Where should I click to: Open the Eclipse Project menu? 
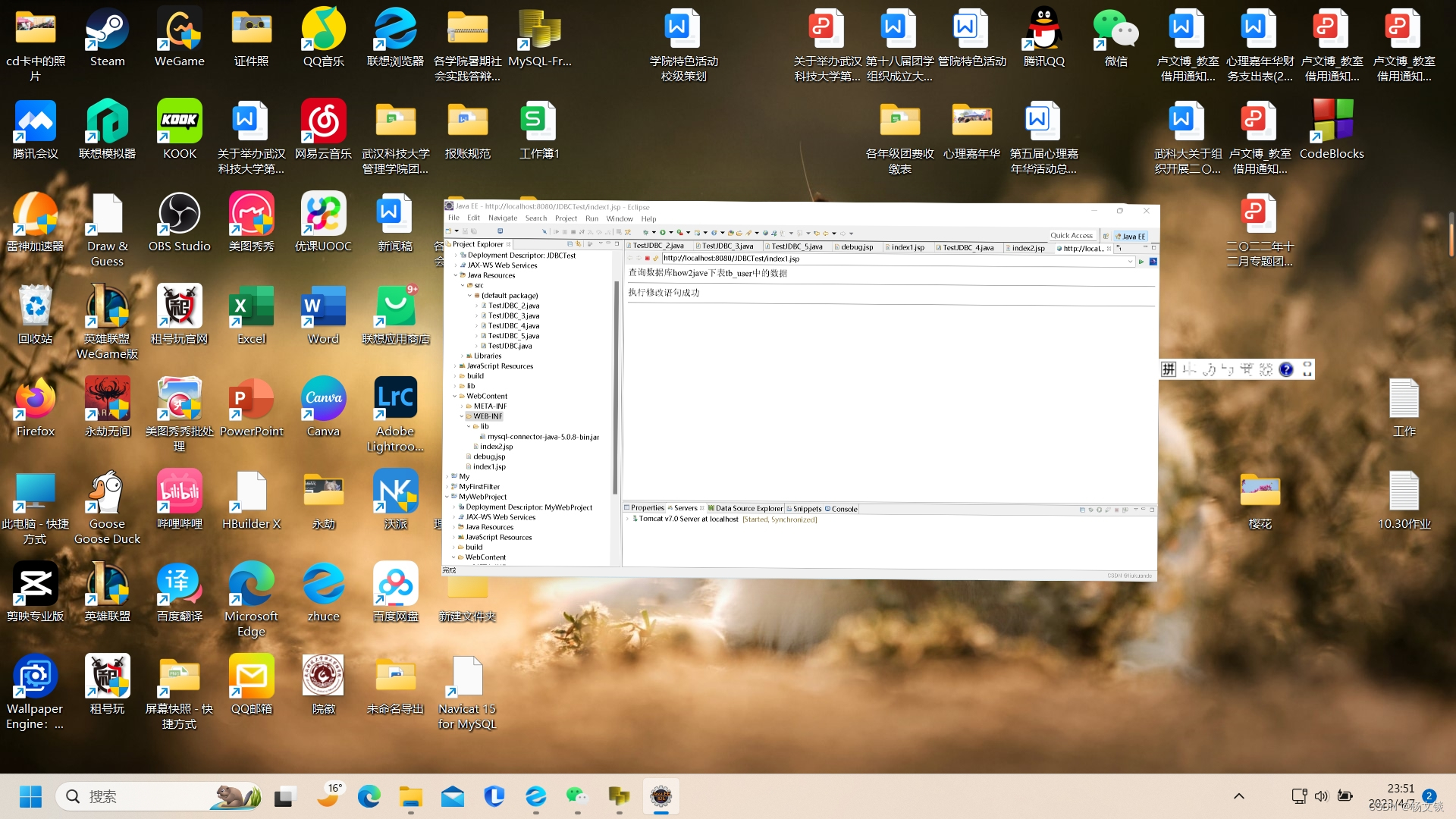click(x=566, y=218)
